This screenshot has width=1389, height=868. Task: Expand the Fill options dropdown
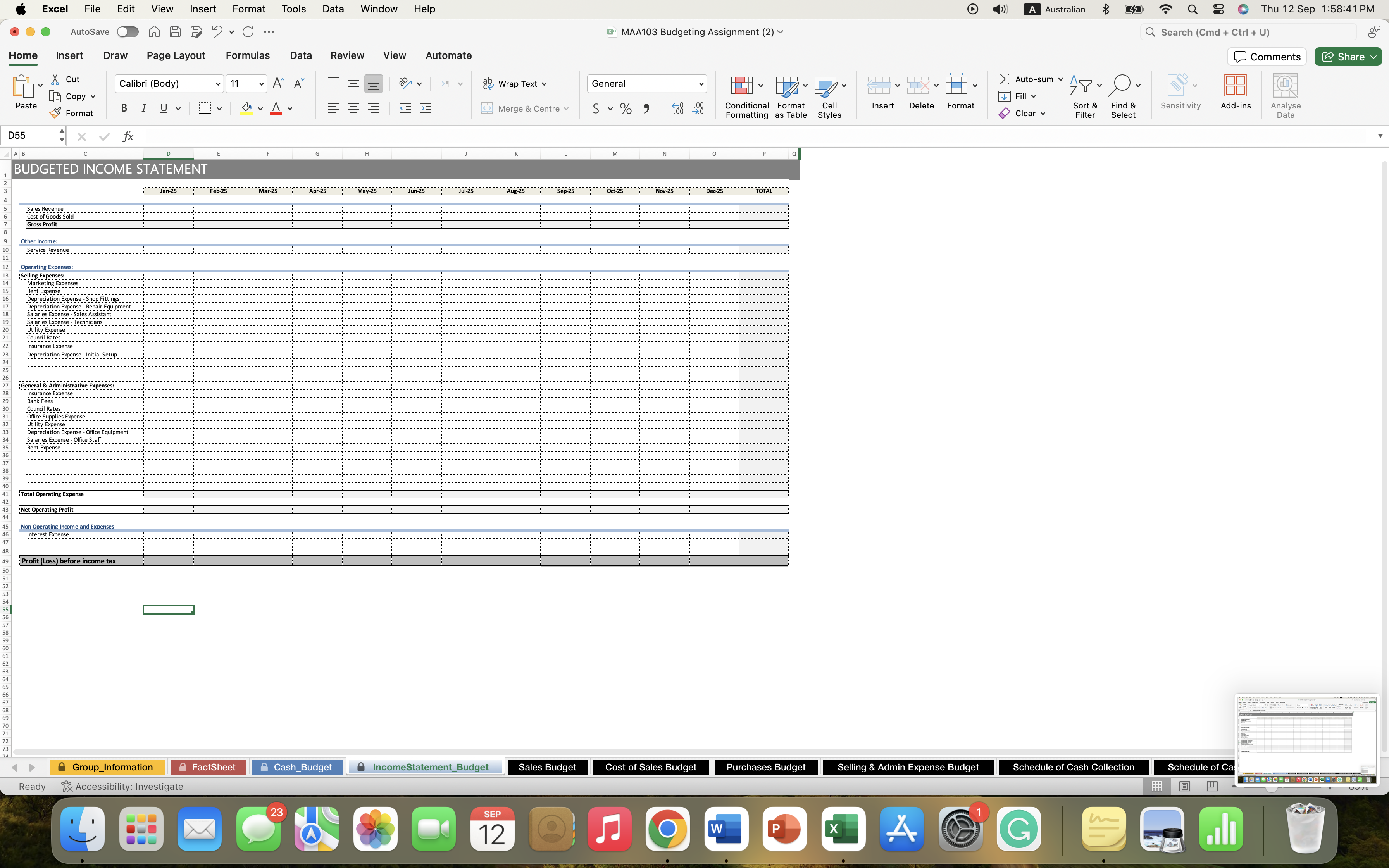1033,96
